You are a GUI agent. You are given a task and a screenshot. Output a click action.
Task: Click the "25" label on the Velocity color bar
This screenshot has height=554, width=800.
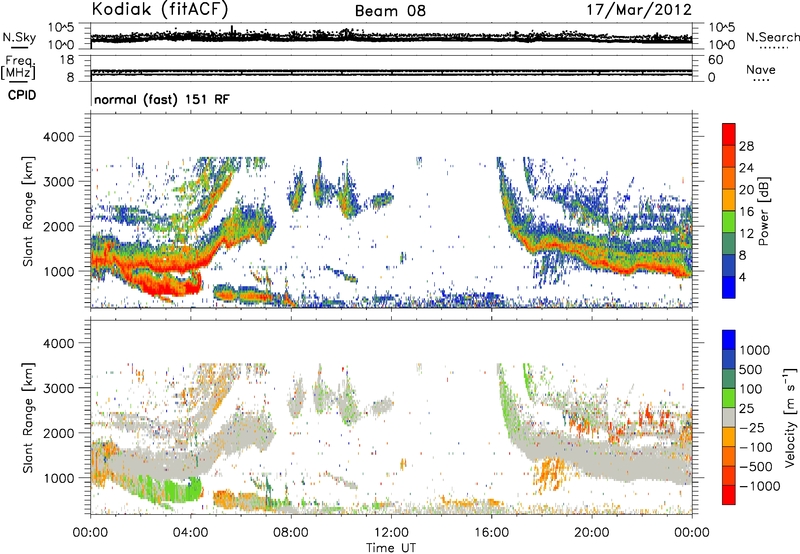click(x=746, y=409)
